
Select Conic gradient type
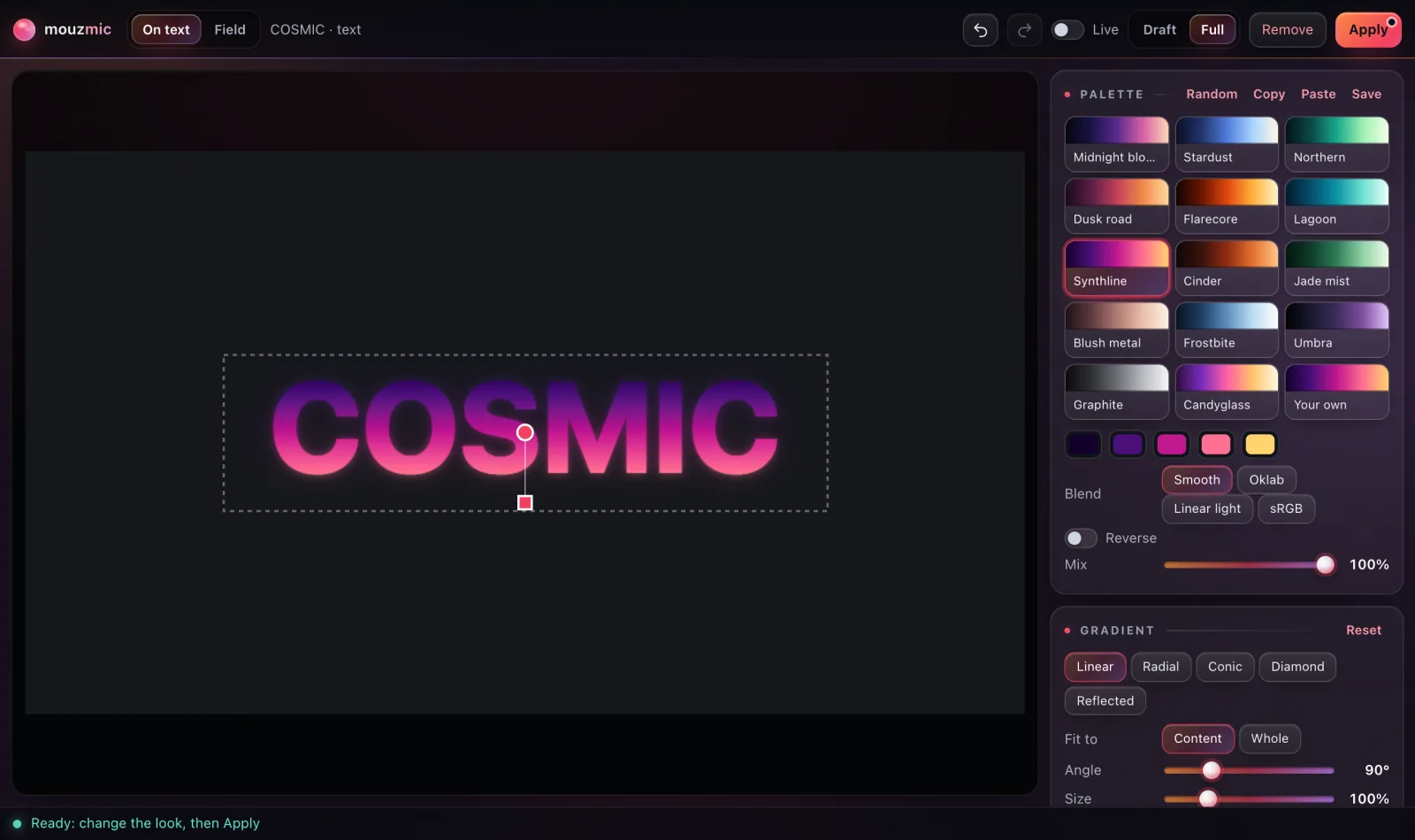1225,667
